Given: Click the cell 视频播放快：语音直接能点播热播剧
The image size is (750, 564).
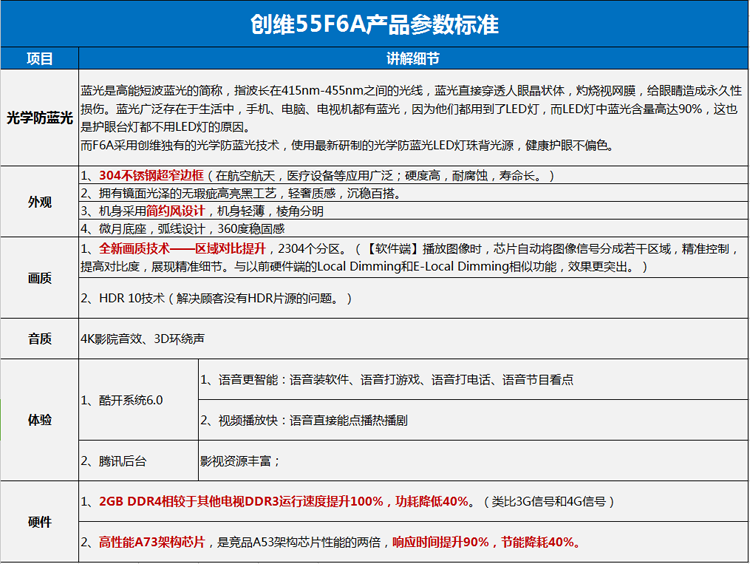Looking at the screenshot, I should click(474, 420).
